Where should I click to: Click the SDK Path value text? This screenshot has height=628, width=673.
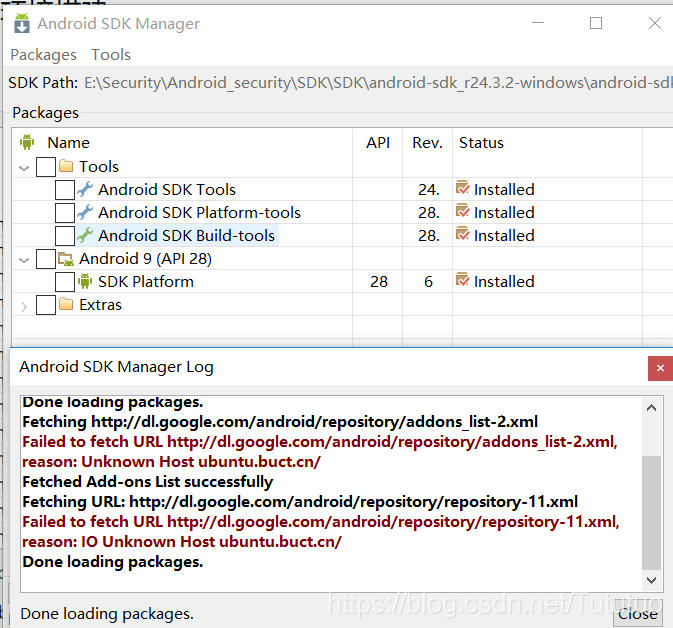[378, 82]
